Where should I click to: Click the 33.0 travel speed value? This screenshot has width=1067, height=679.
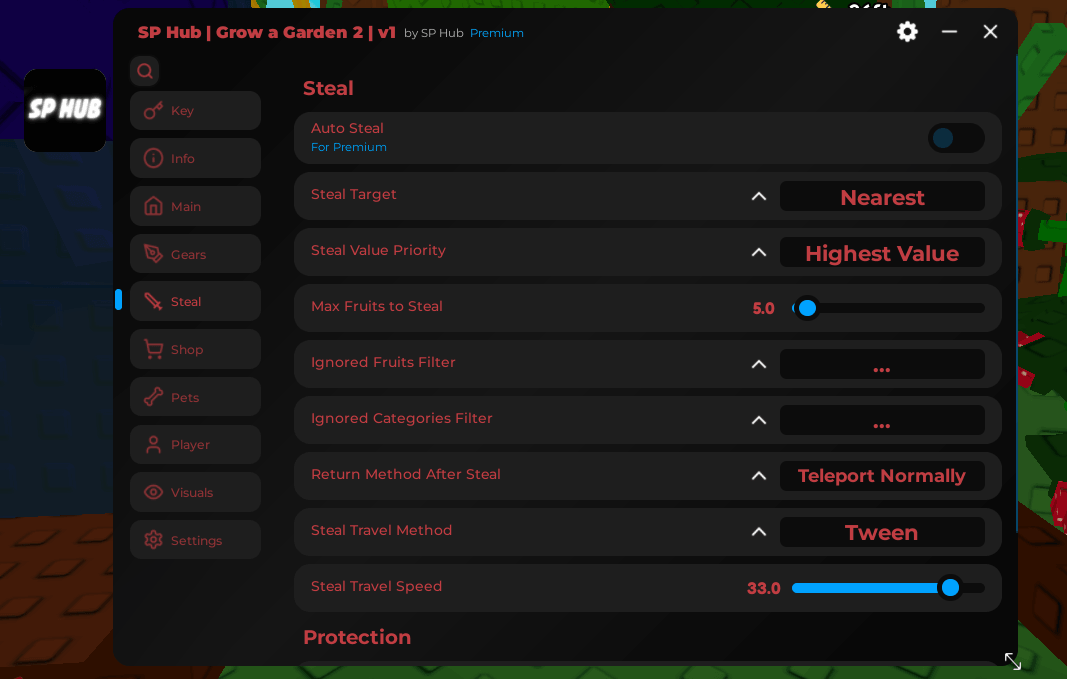[764, 589]
